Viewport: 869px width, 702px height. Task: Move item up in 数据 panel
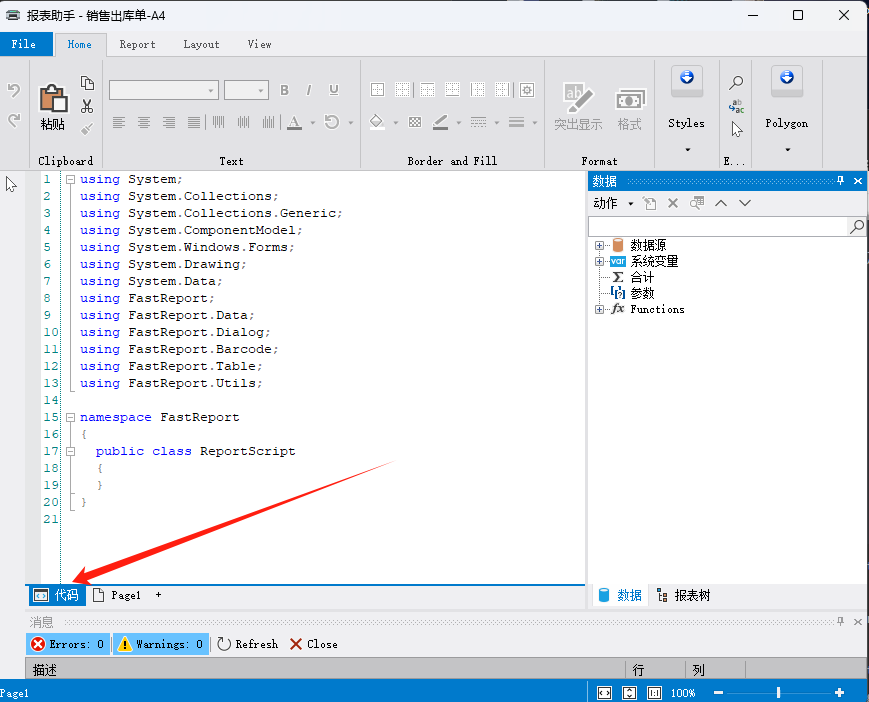click(x=720, y=203)
